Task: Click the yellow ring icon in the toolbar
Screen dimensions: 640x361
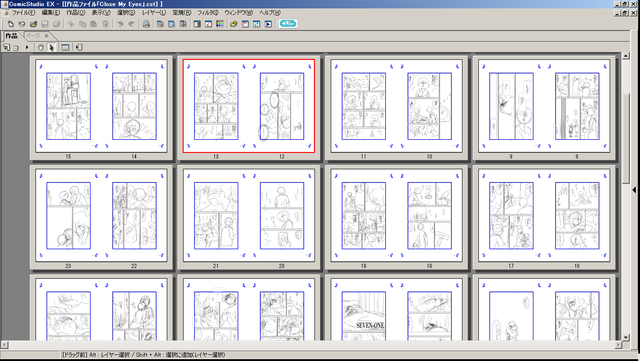Action: click(233, 24)
